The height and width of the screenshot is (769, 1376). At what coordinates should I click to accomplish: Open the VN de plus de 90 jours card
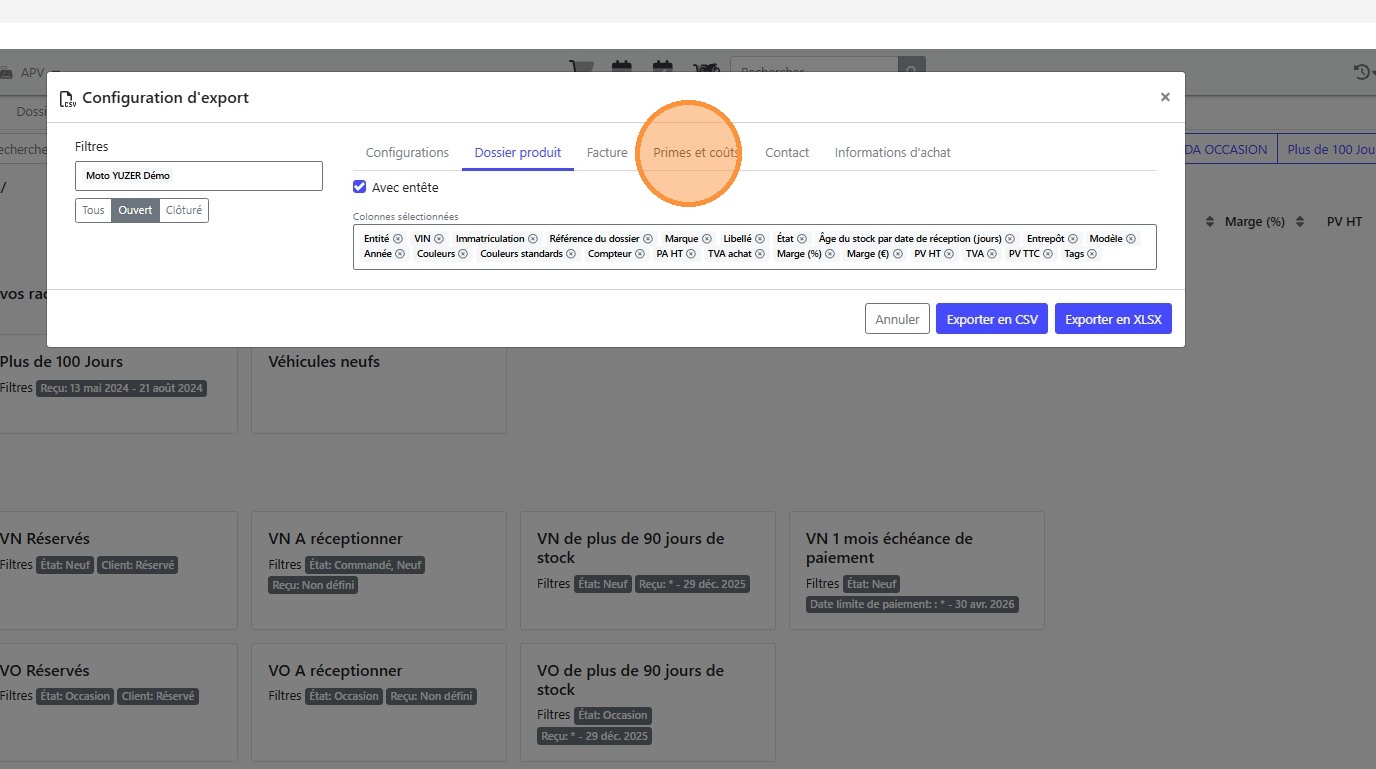[648, 570]
